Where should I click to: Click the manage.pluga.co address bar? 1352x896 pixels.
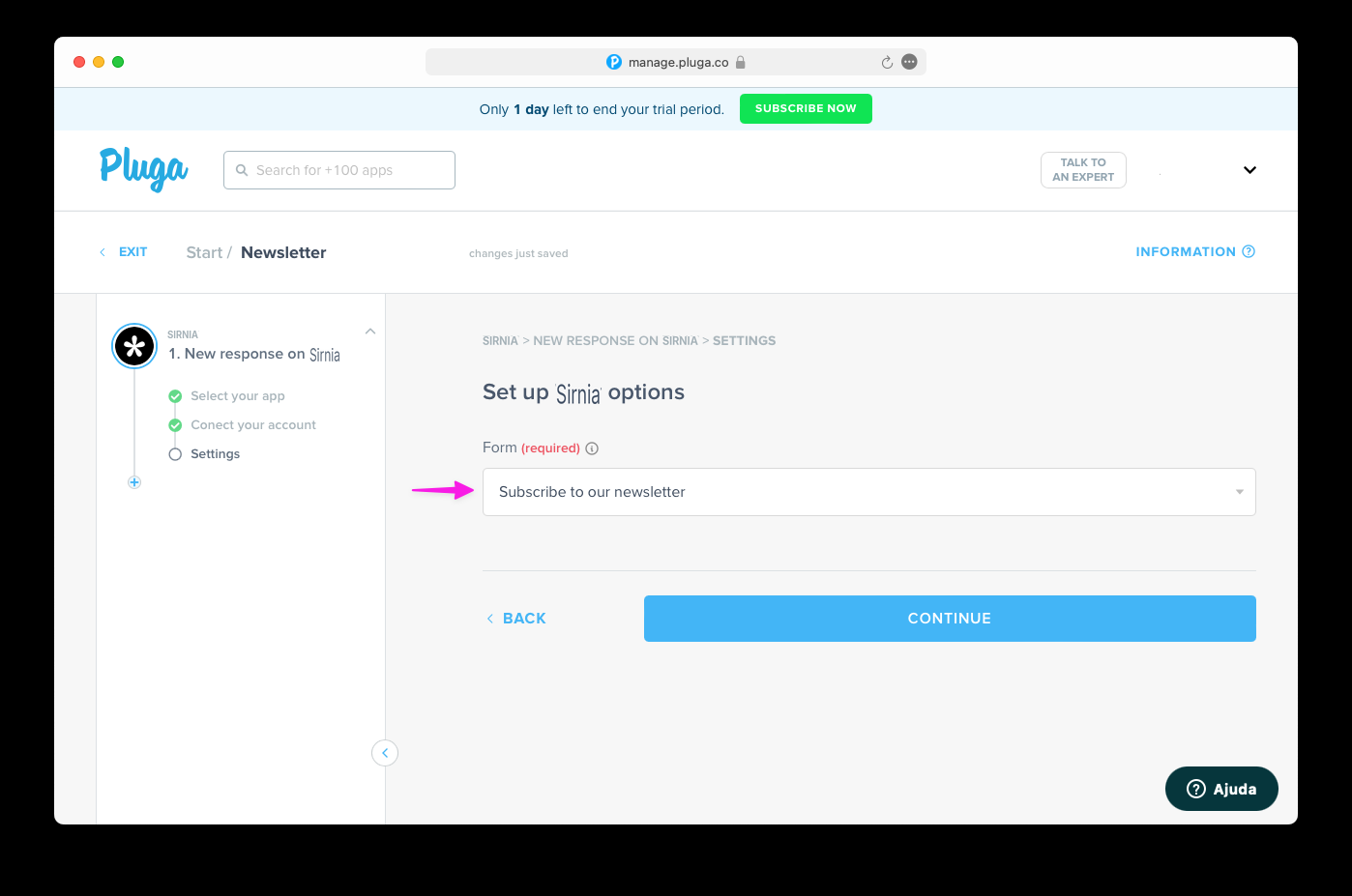click(676, 62)
